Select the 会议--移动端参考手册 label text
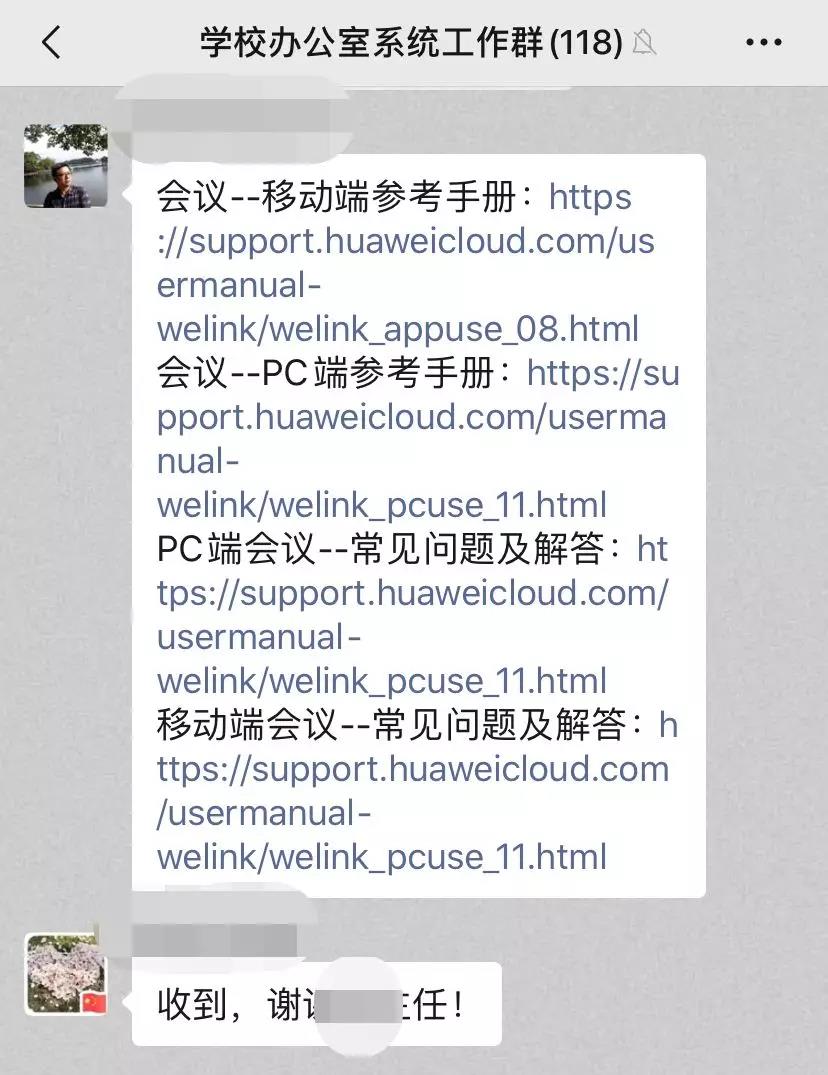 pyautogui.click(x=336, y=197)
